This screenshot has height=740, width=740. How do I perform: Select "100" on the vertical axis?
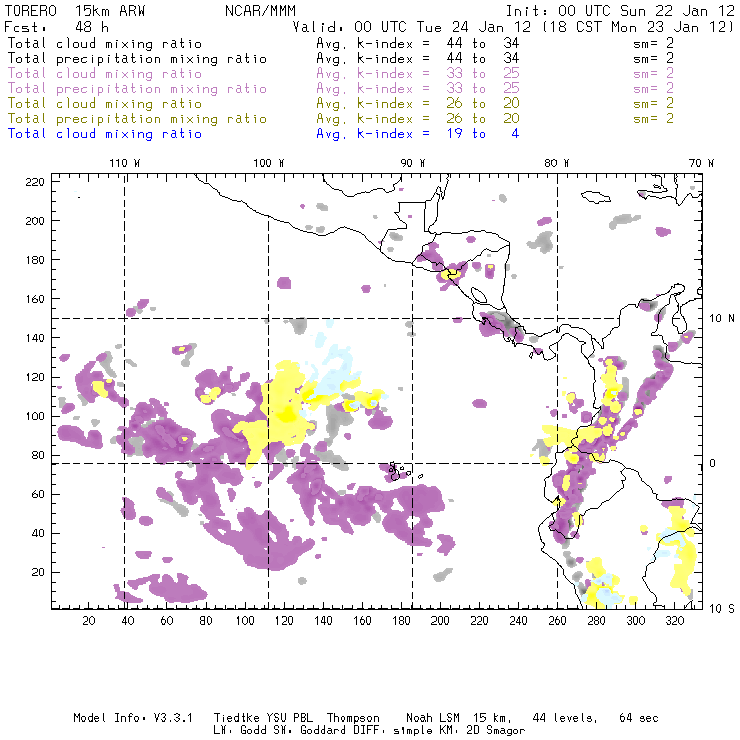click(x=35, y=416)
